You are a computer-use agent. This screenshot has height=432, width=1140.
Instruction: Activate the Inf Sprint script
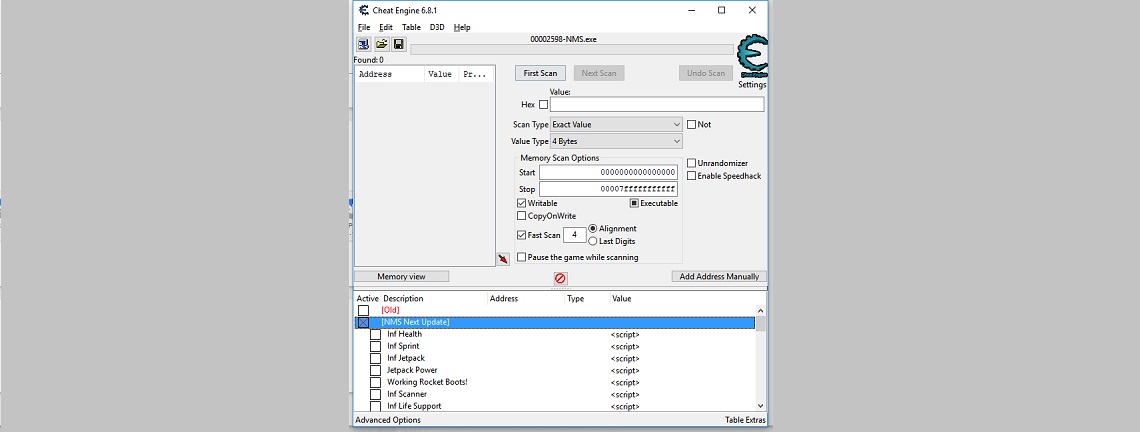pos(375,346)
